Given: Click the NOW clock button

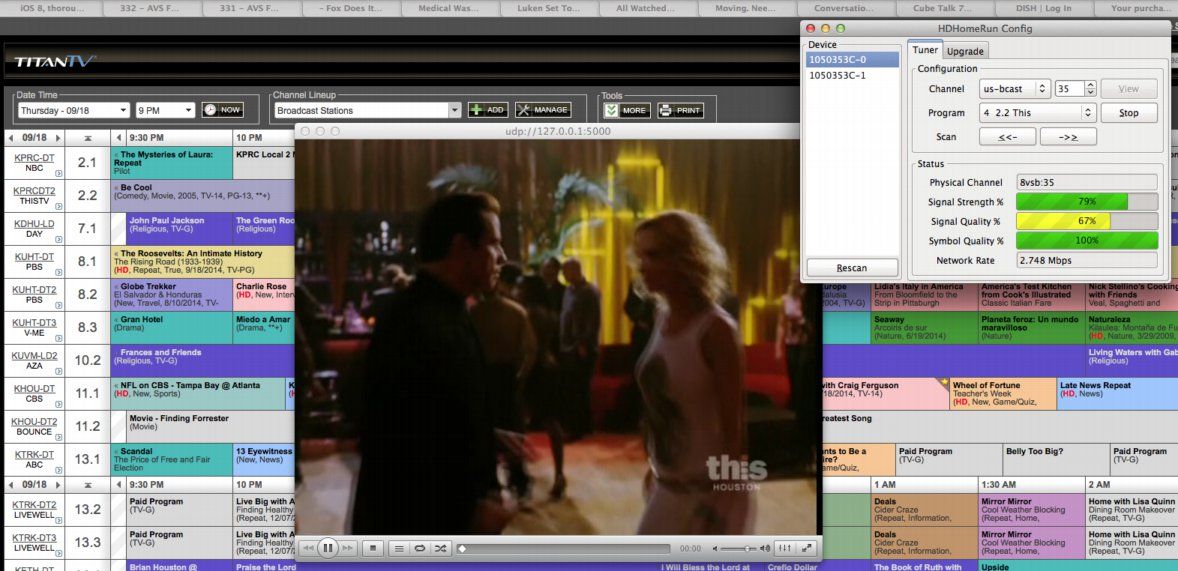Looking at the screenshot, I should click(223, 110).
